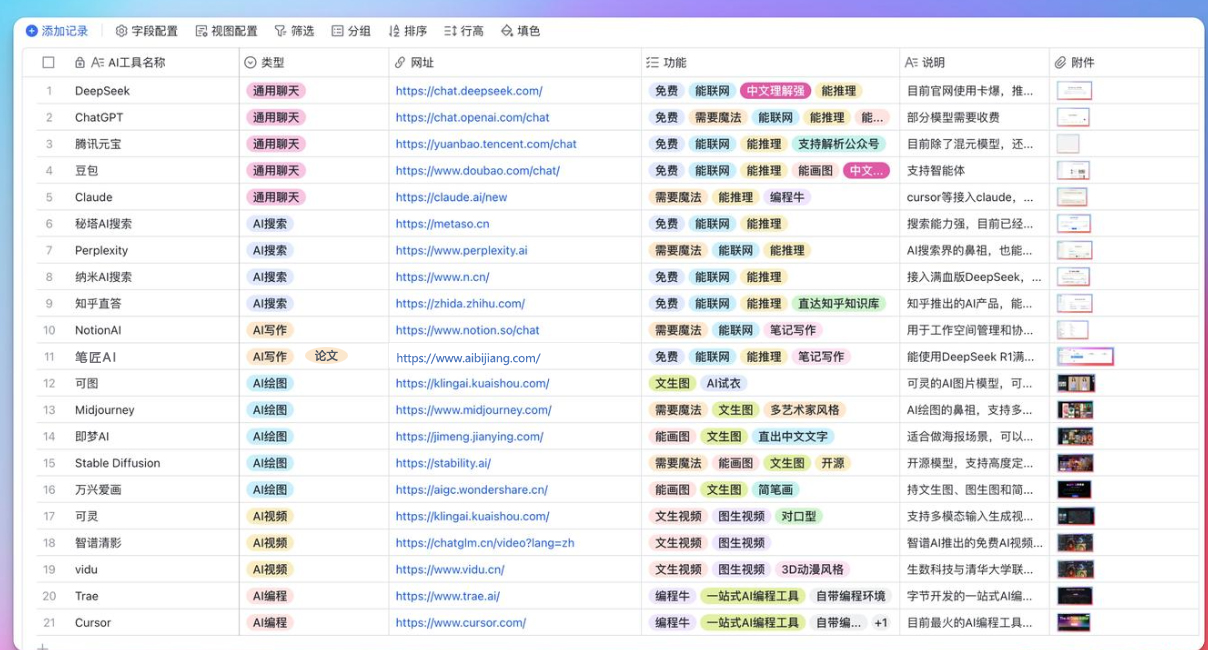Open the www.cursor.com link

(x=461, y=622)
